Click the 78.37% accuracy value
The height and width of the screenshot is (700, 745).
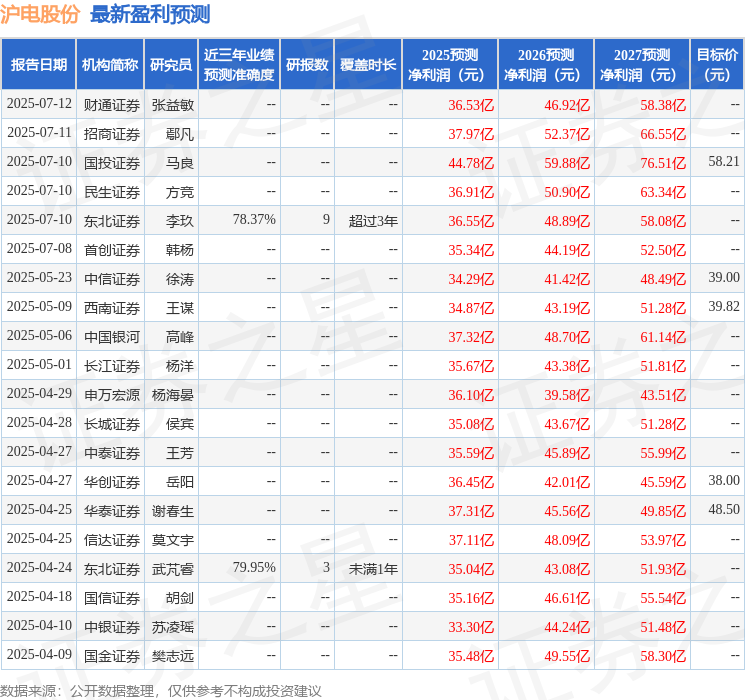(x=254, y=220)
